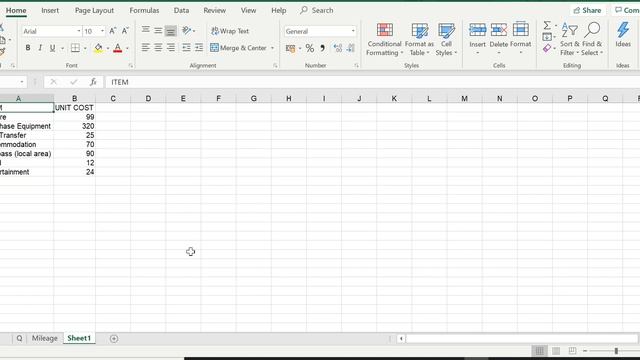Align text right
Viewport: 640px width, 360px height.
pos(171,48)
